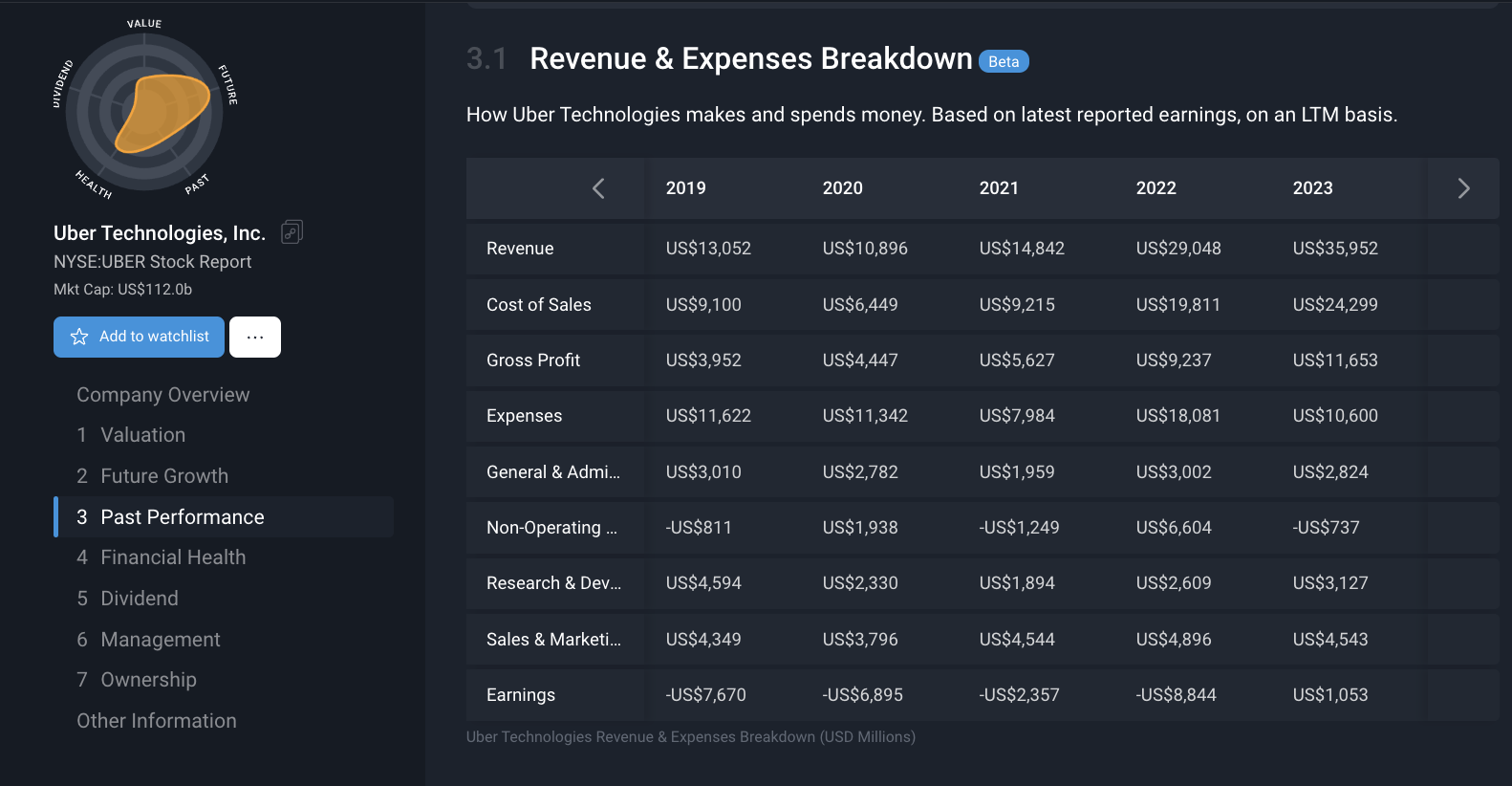Click 2023 revenue value US$35,952
The image size is (1512, 786).
[1336, 249]
